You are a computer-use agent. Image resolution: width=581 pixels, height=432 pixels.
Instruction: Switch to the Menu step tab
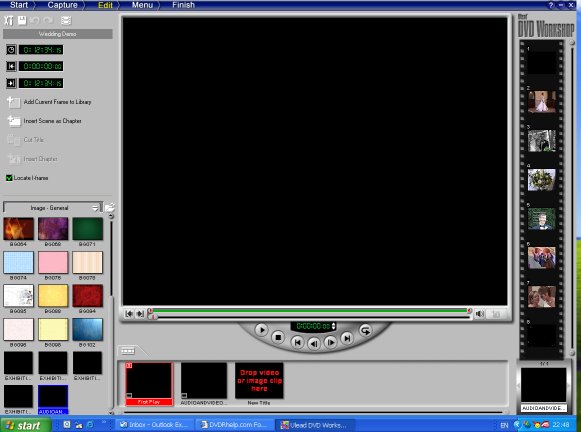[x=142, y=5]
